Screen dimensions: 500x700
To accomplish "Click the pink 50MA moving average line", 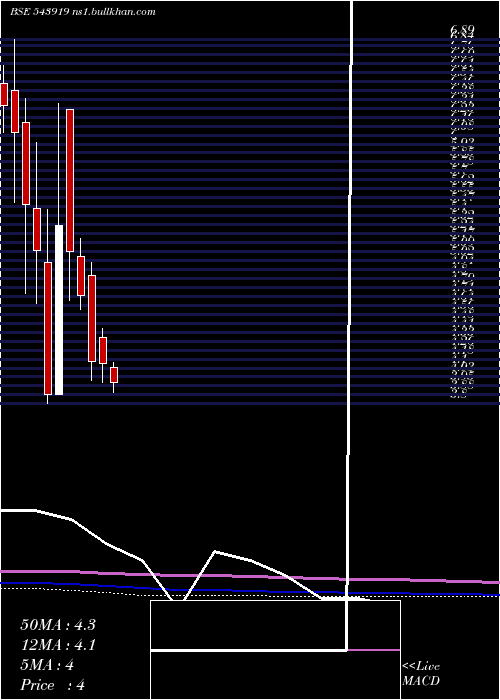I will pyautogui.click(x=250, y=576).
